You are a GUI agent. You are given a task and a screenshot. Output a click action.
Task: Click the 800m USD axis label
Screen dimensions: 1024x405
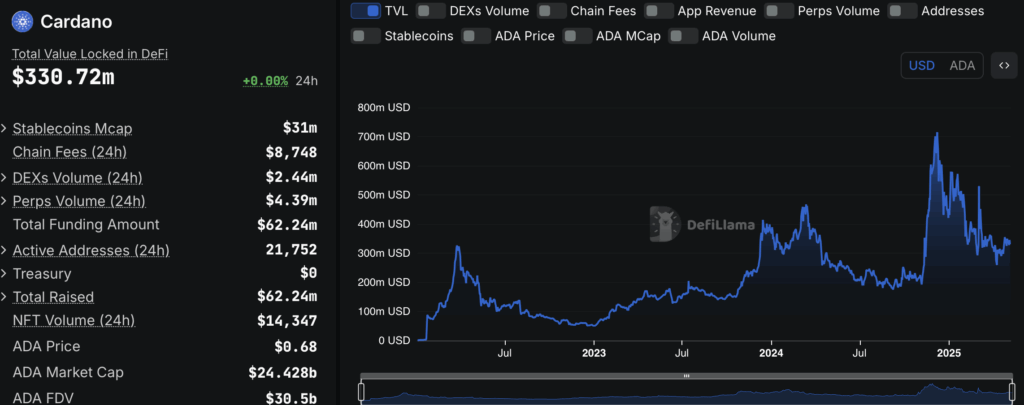[x=384, y=107]
